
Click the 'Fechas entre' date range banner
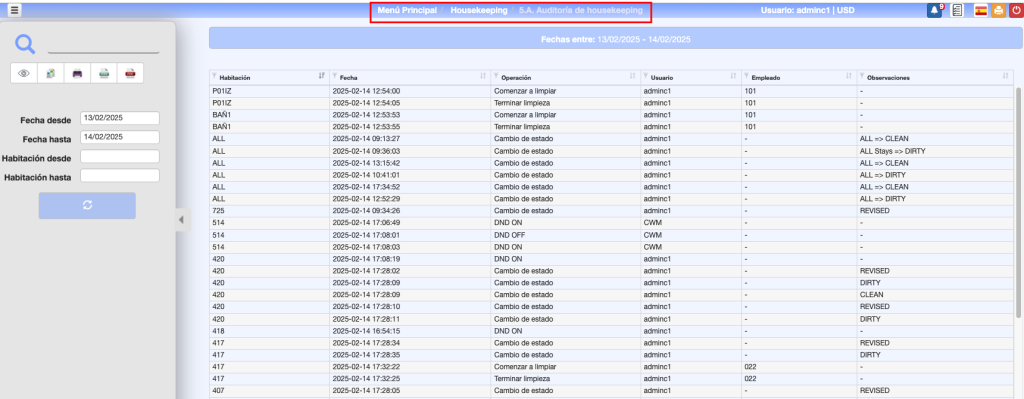point(616,39)
